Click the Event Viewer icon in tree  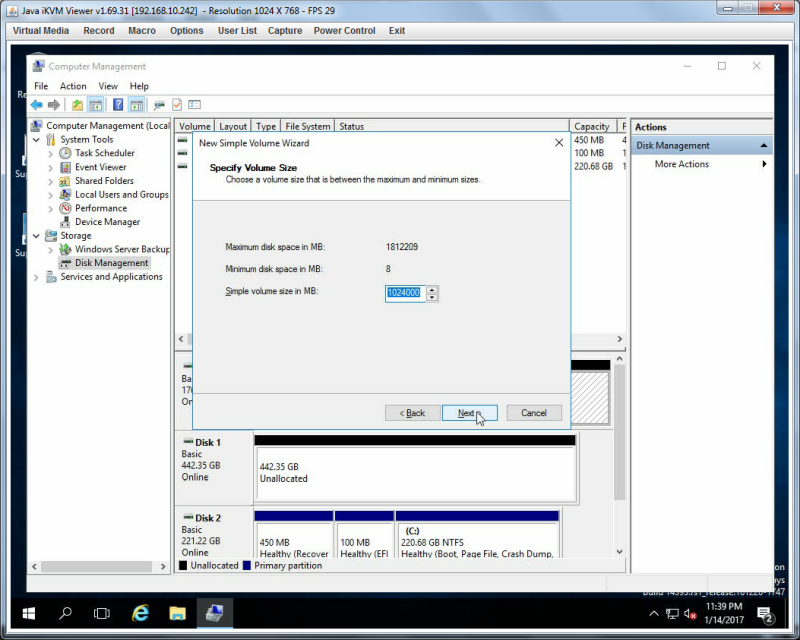(x=65, y=167)
